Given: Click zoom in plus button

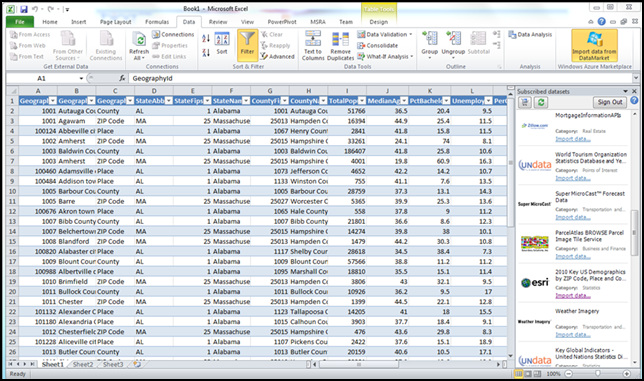Looking at the screenshot, I should tap(626, 374).
